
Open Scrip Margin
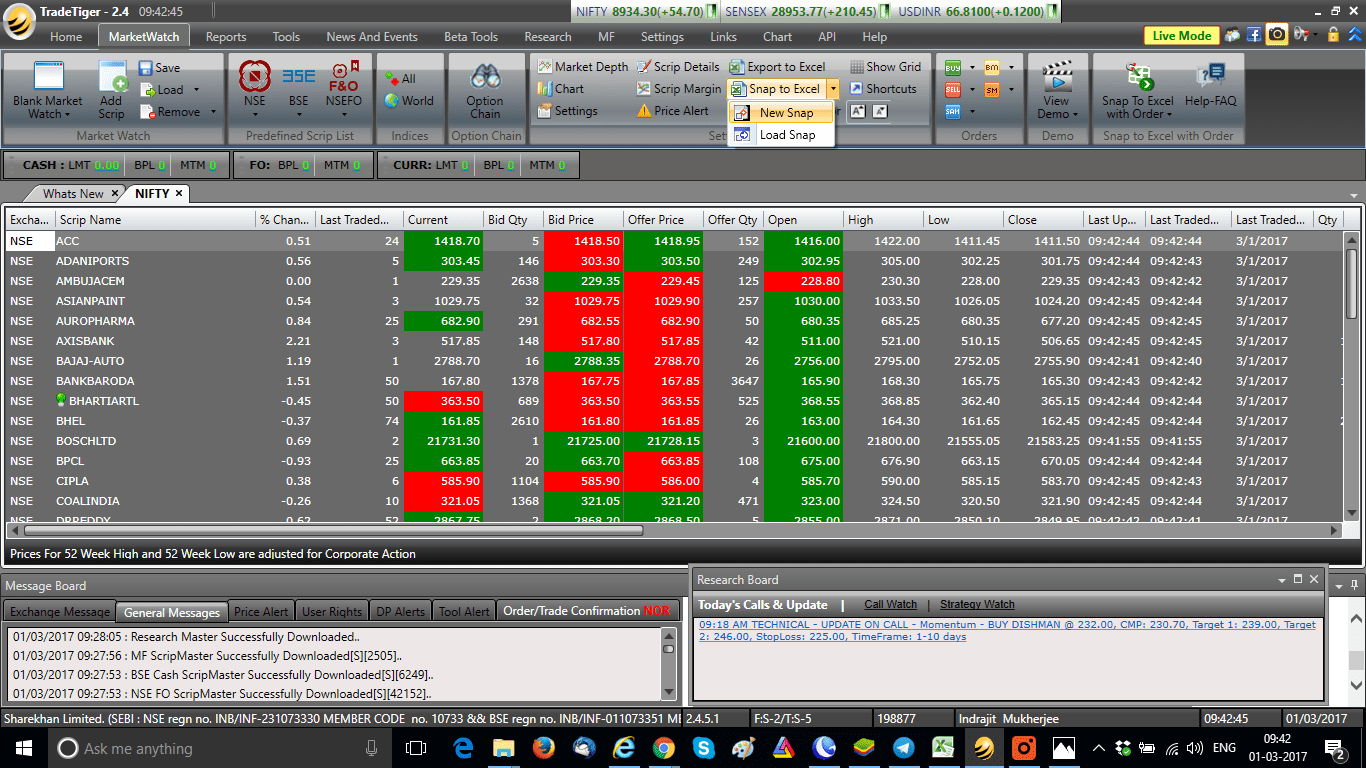click(679, 89)
